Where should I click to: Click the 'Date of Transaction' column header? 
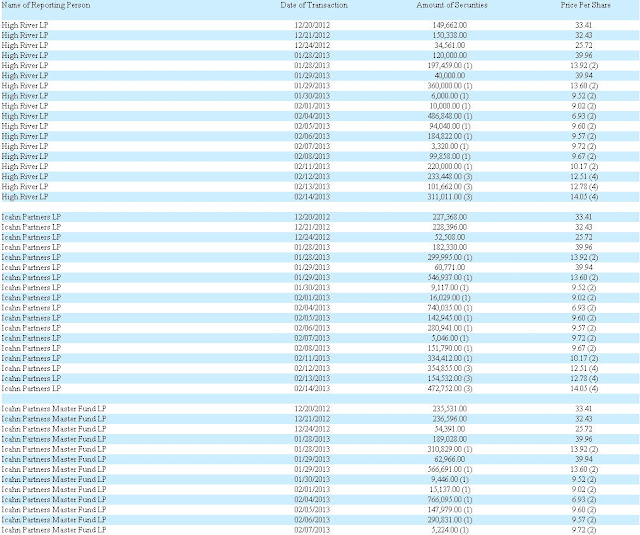click(x=314, y=5)
